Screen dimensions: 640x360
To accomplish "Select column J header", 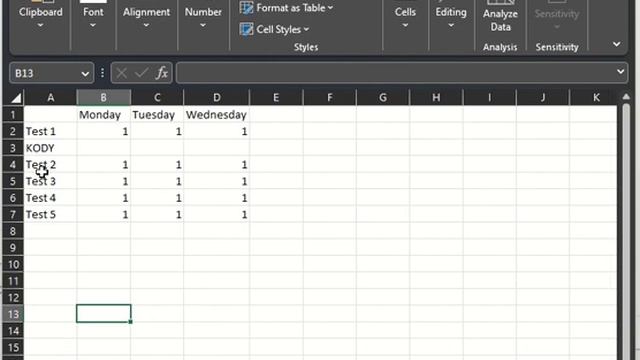I will coord(542,98).
